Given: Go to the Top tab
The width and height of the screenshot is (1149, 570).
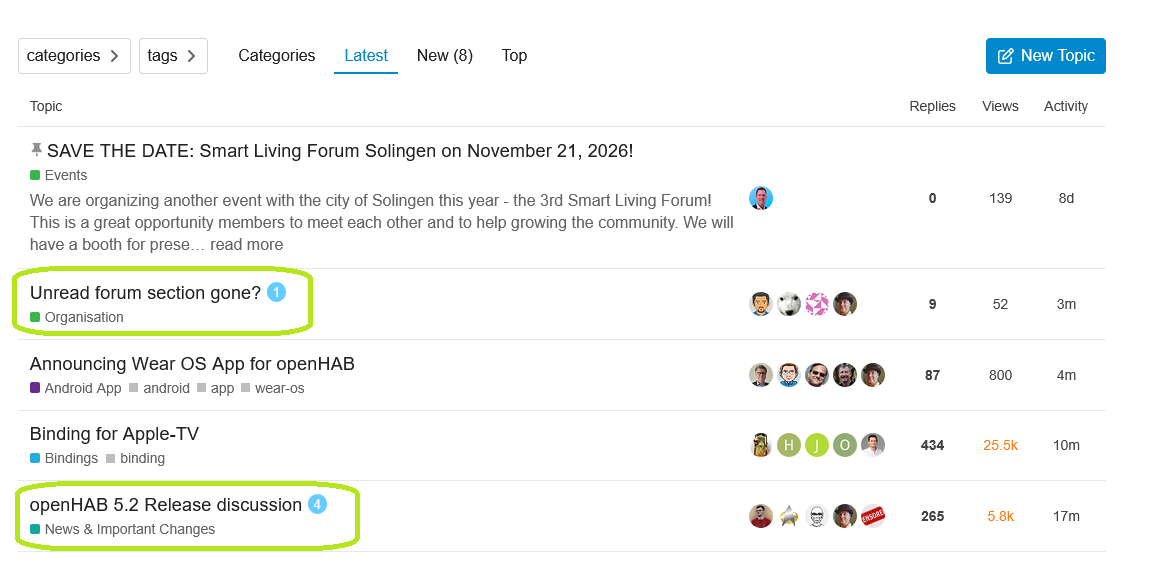Looking at the screenshot, I should [x=514, y=56].
